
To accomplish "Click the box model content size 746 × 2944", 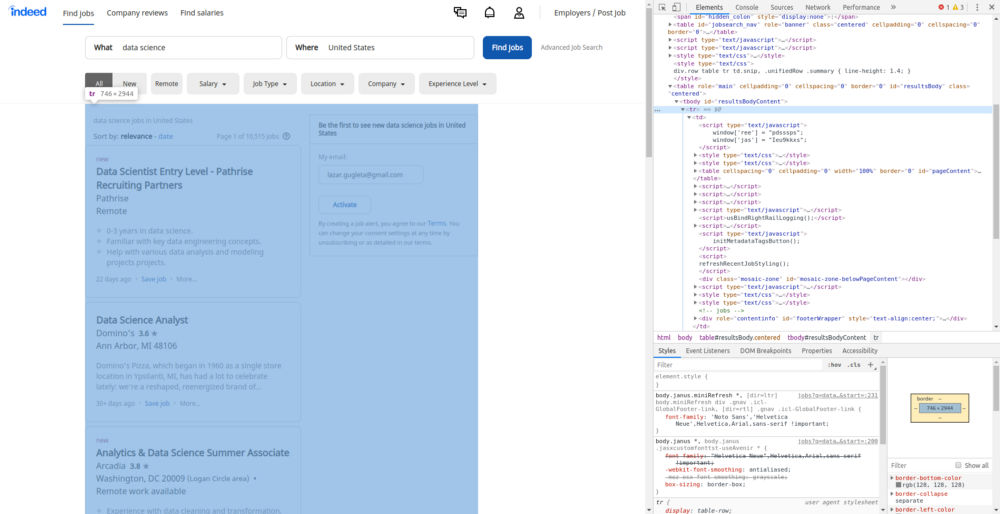I will coord(939,408).
